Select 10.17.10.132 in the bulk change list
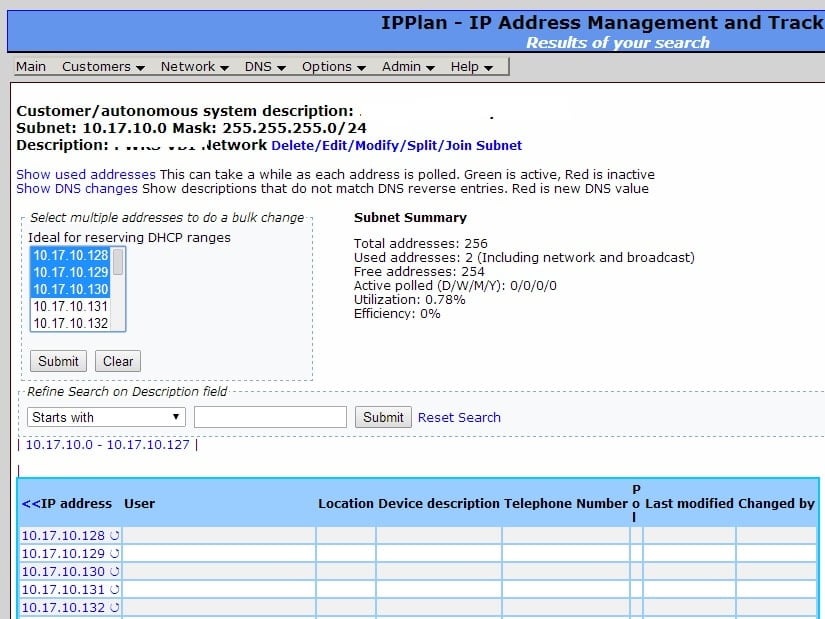825x619 pixels. [x=71, y=323]
